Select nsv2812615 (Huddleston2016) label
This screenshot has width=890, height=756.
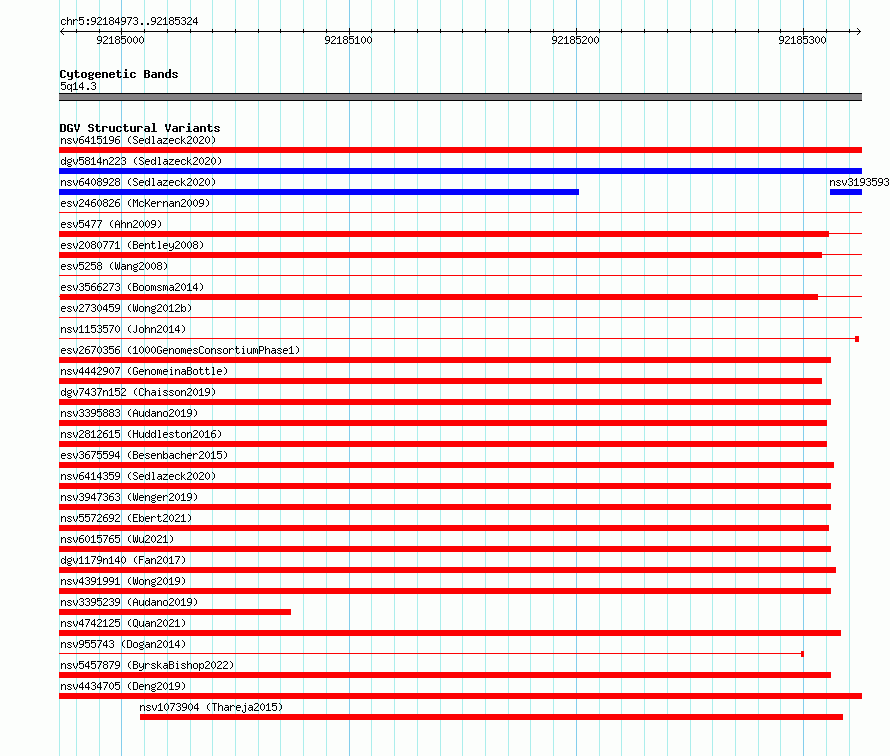(x=141, y=434)
